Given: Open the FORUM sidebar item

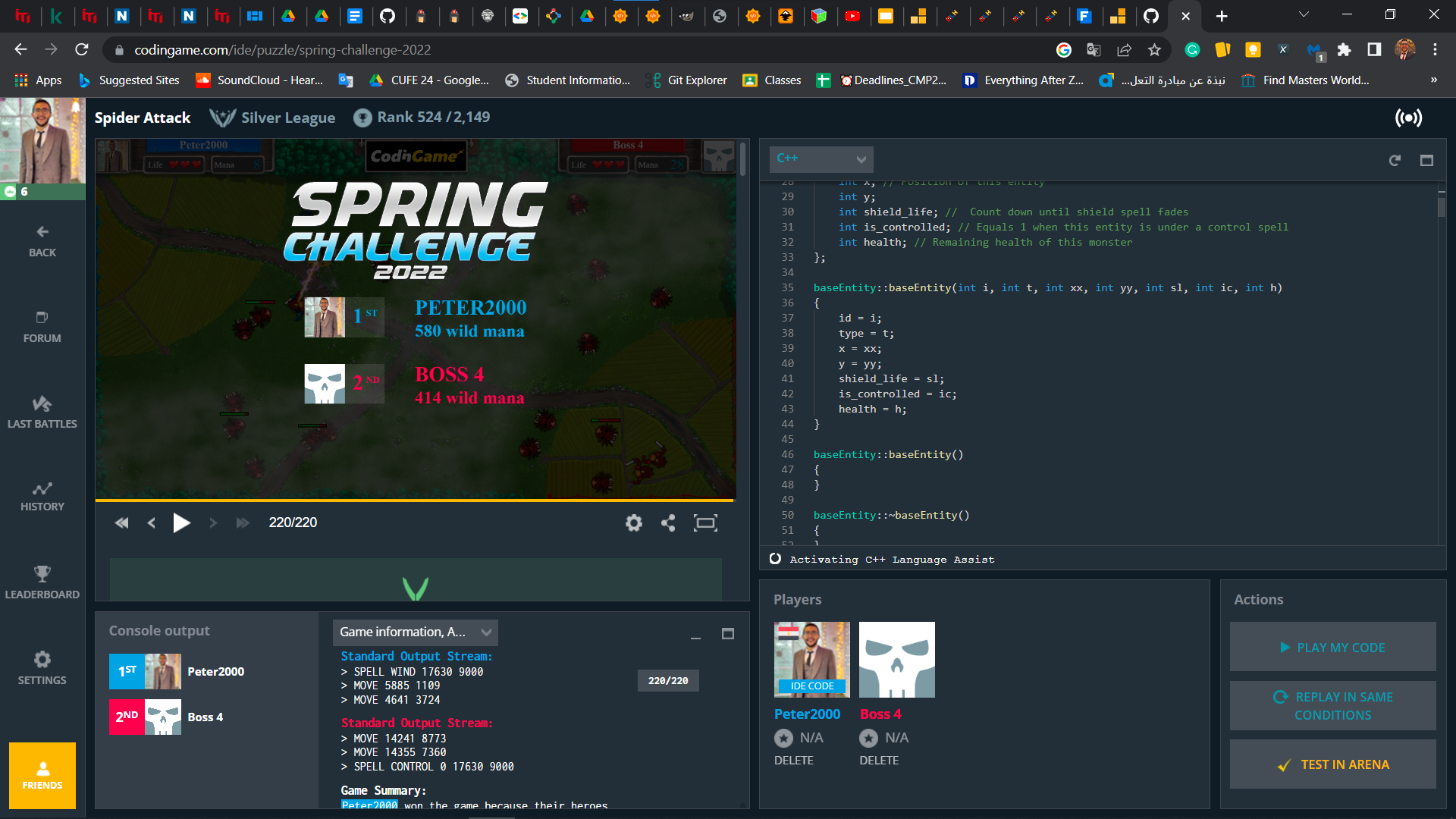Looking at the screenshot, I should [42, 327].
